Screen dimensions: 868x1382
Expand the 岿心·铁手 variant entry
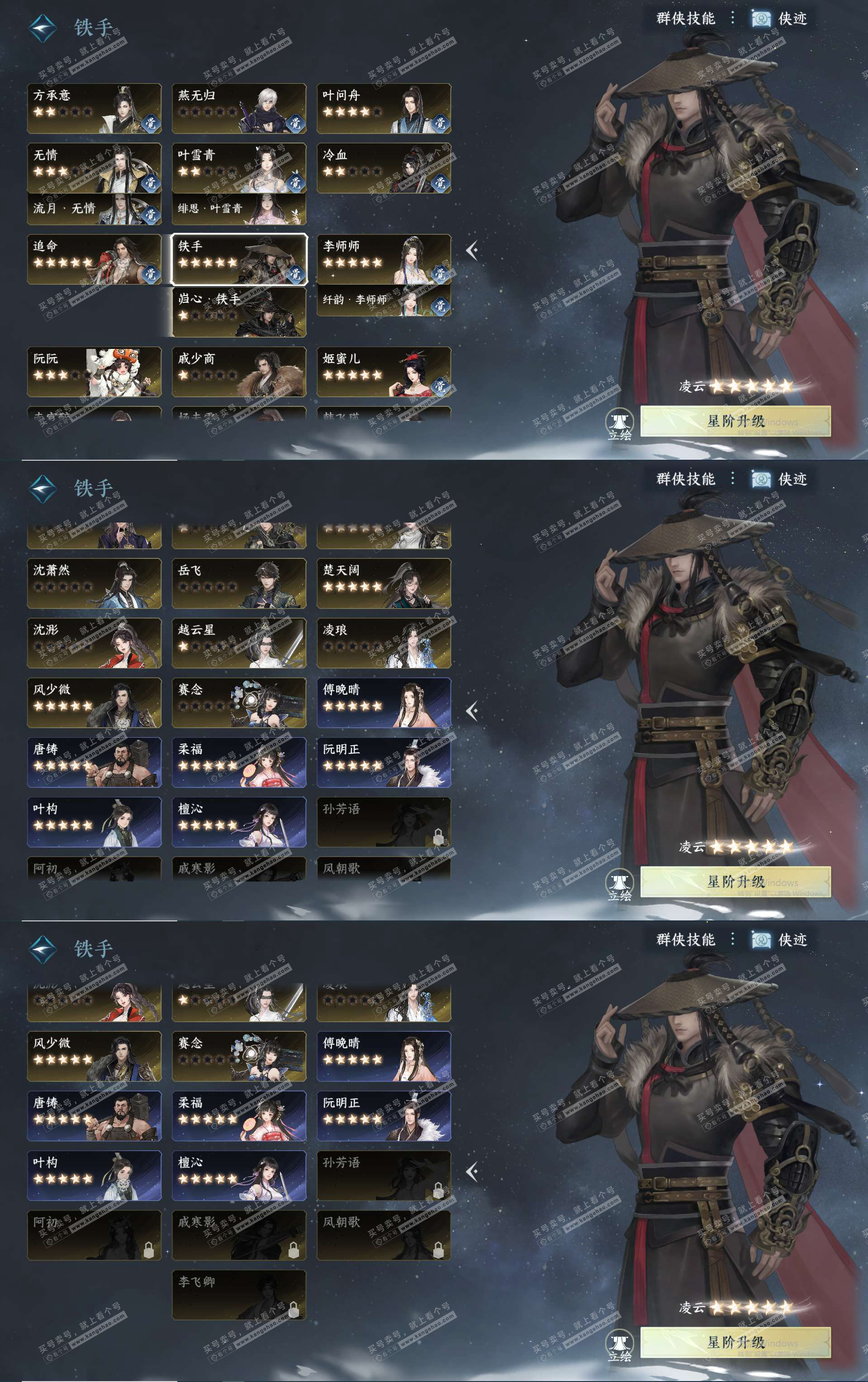pyautogui.click(x=239, y=312)
